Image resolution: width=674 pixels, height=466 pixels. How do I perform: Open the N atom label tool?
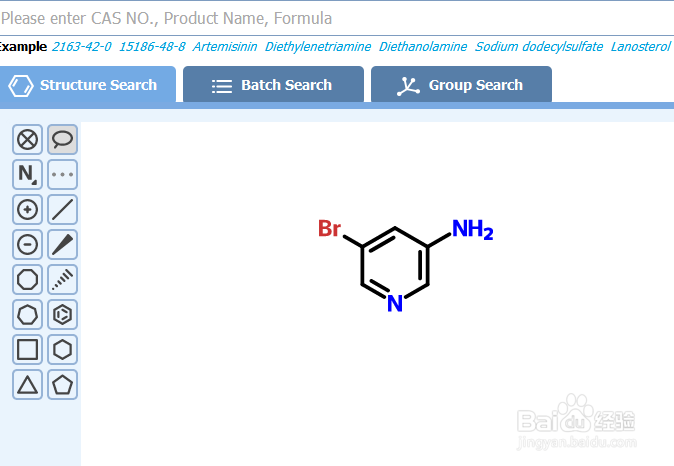(x=28, y=175)
